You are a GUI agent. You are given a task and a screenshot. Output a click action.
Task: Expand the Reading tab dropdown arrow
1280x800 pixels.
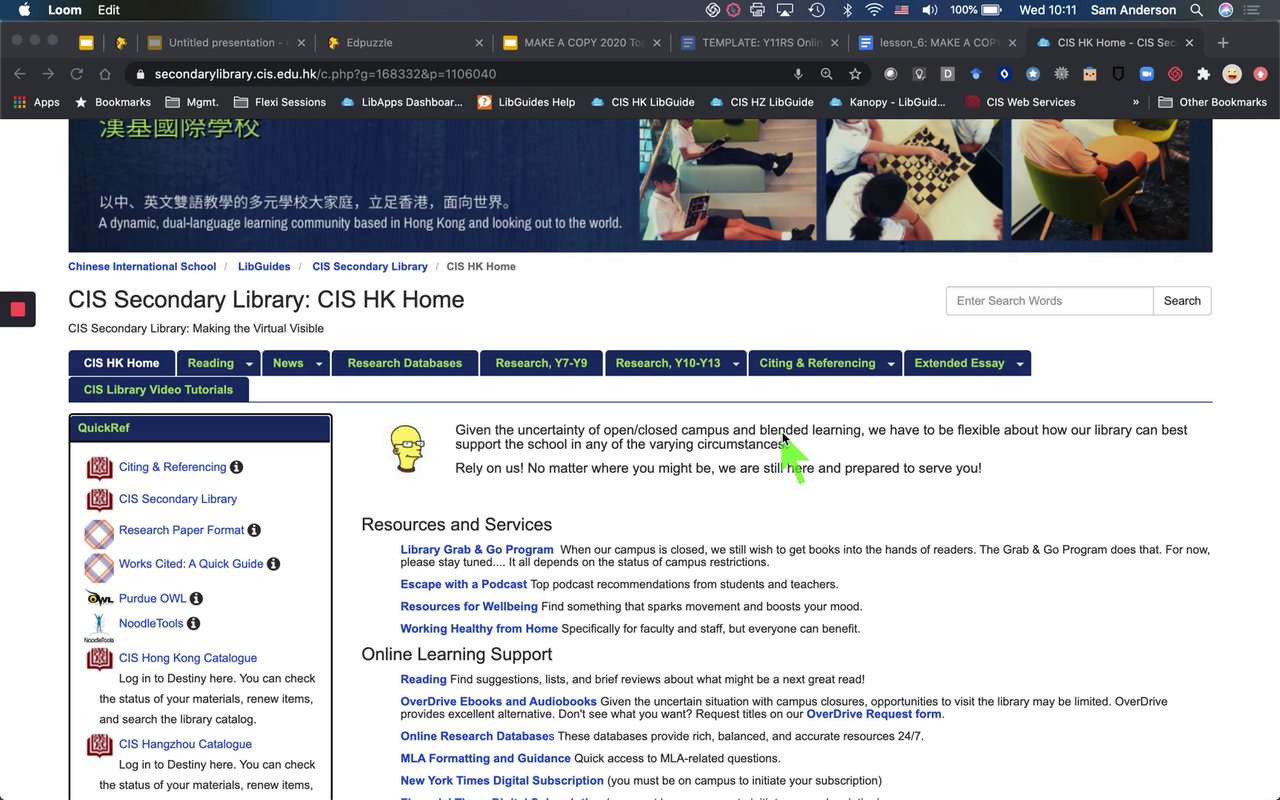[250, 364]
